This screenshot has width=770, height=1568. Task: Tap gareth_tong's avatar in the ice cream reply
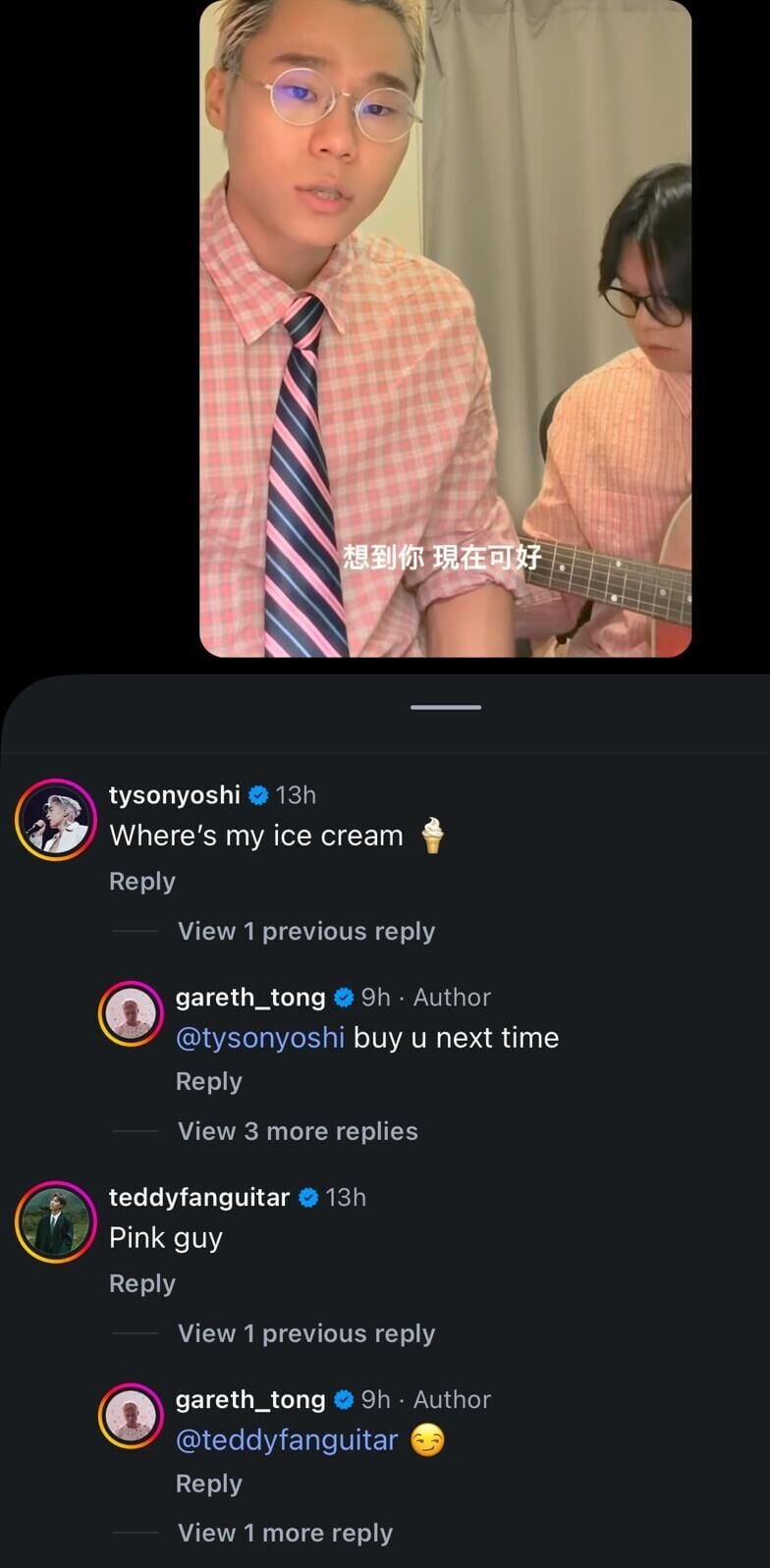pos(131,1013)
